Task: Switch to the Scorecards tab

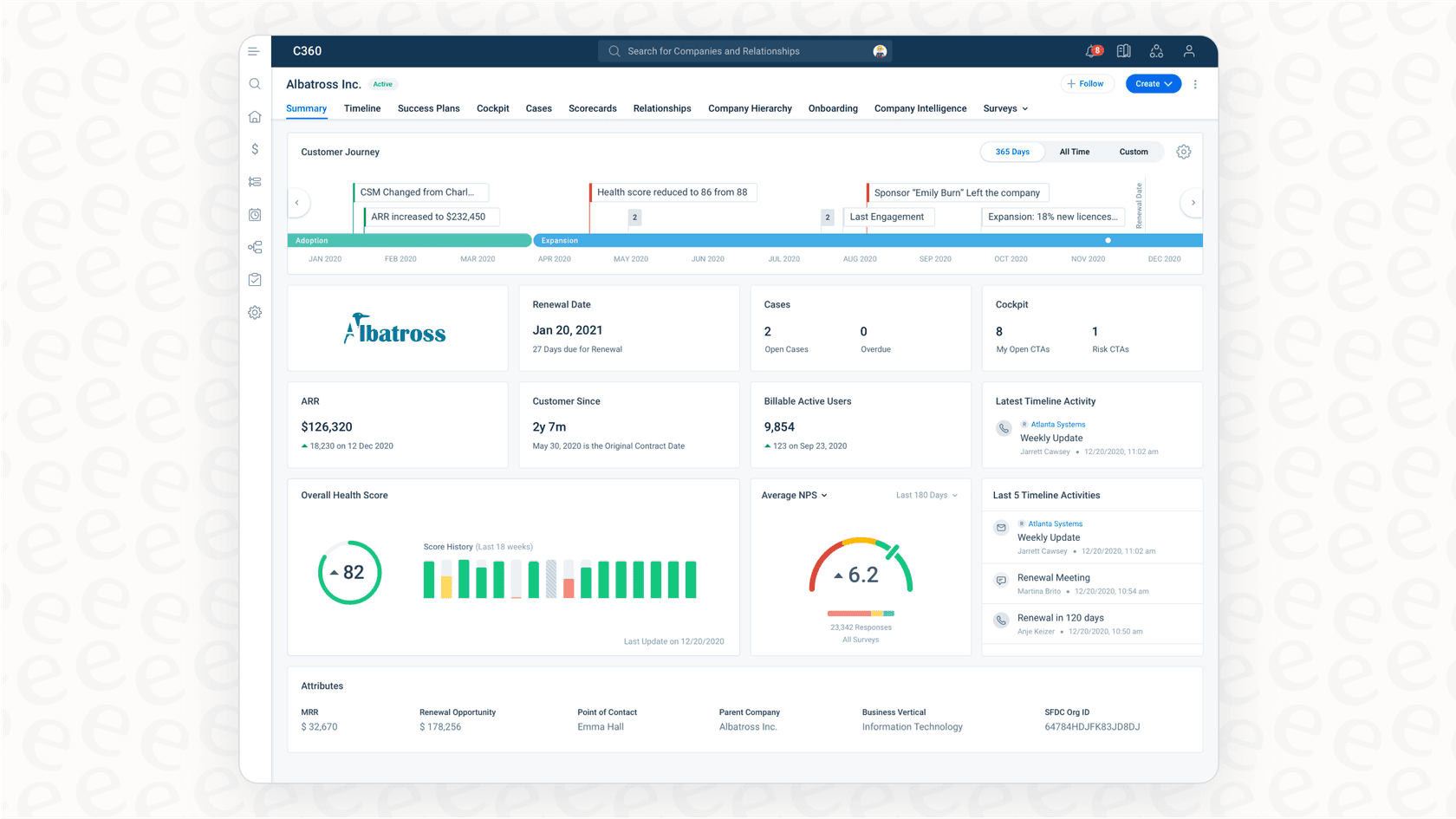Action: (592, 108)
